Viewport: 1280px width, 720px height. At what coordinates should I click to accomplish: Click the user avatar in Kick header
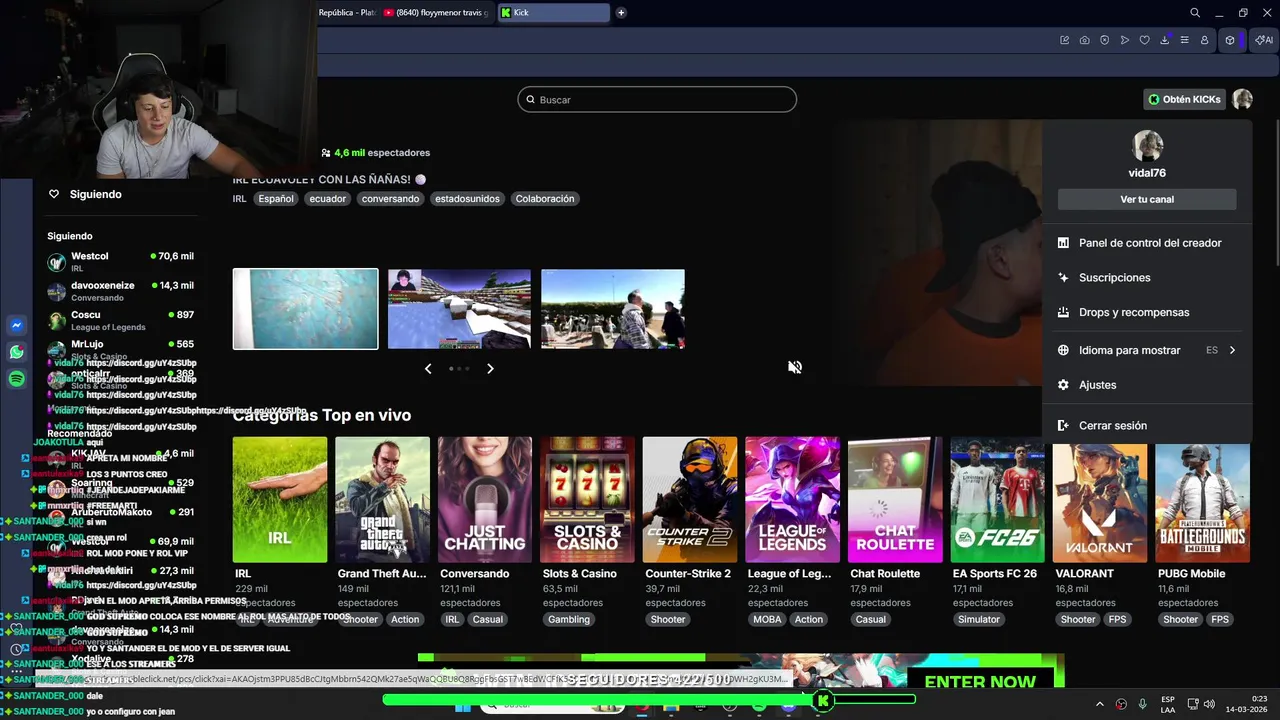(x=1243, y=99)
